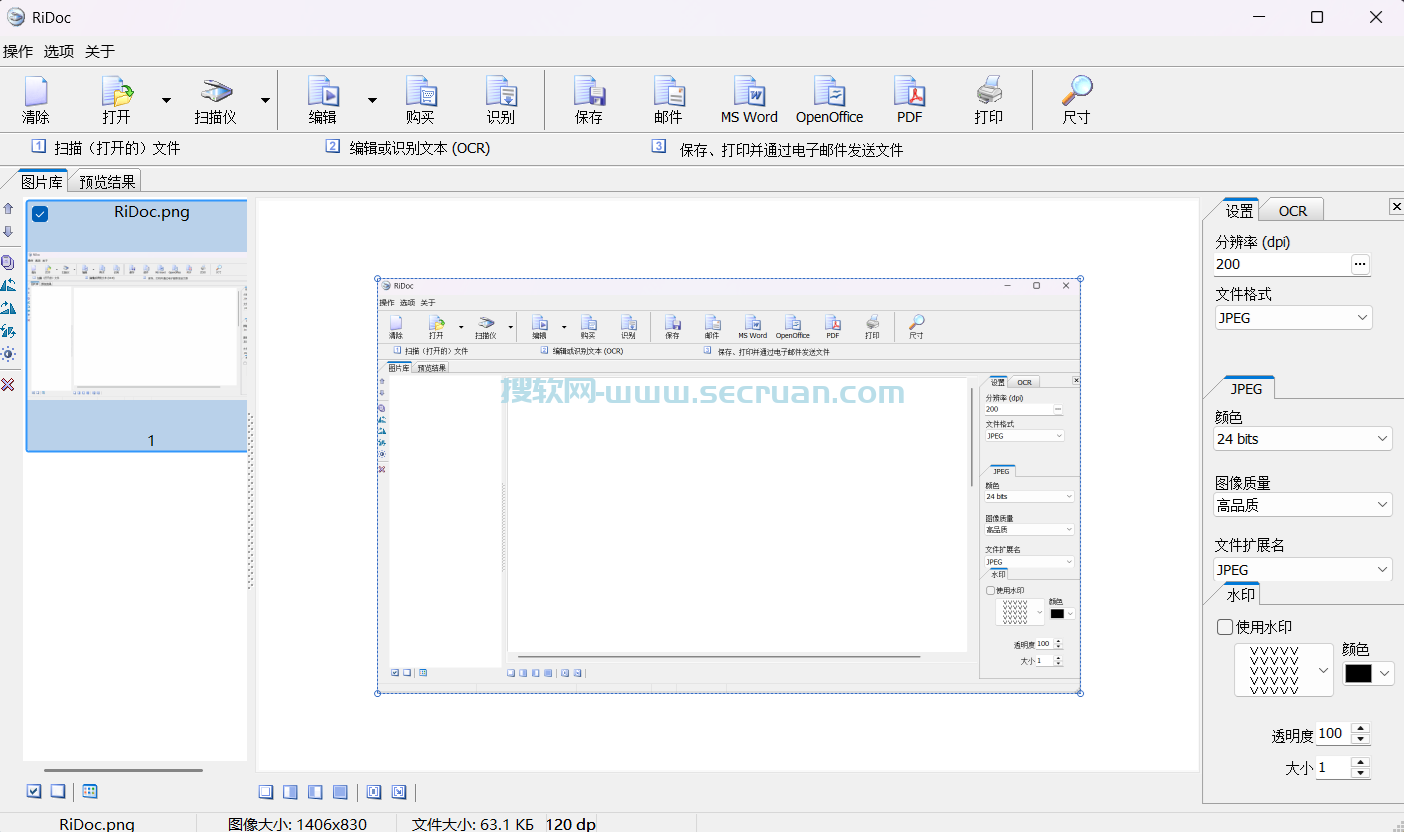This screenshot has height=832, width=1404.
Task: Click the 清除 (Clear) toolbar icon
Action: click(36, 91)
